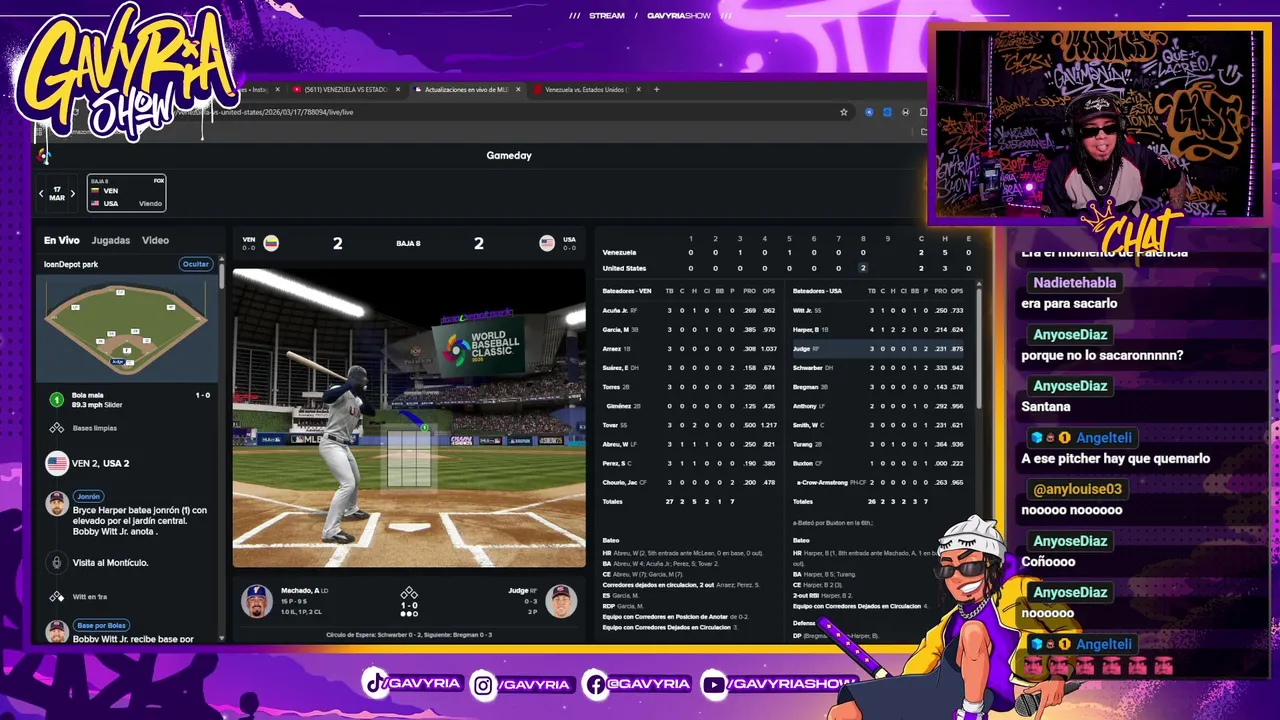Go to next date with right arrow
Viewport: 1280px width, 720px height.
(72, 193)
